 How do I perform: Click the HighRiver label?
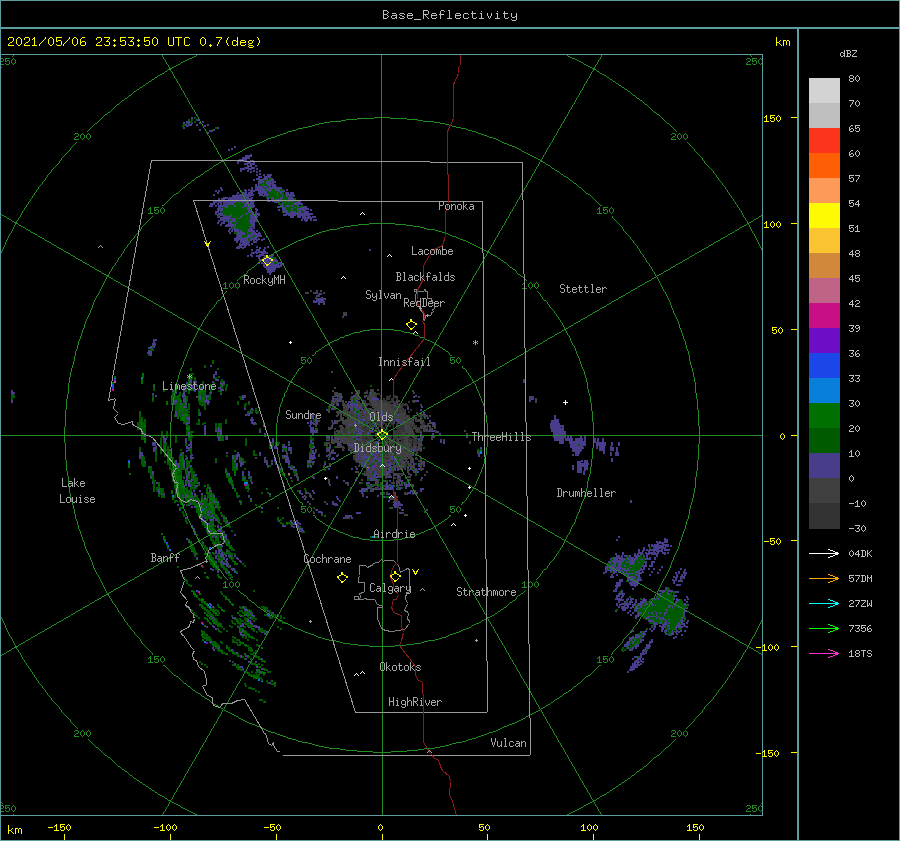[415, 702]
